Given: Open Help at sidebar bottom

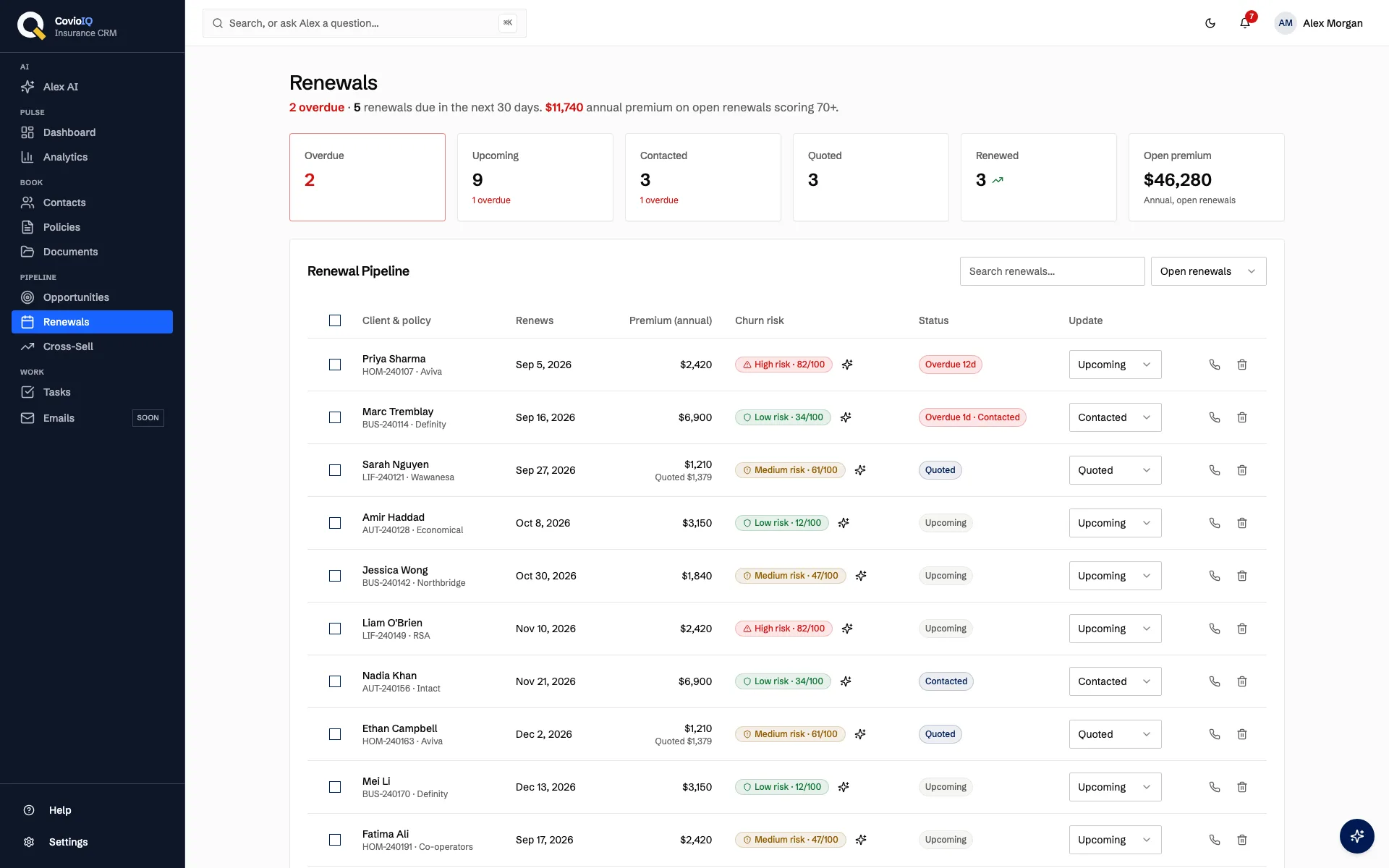Looking at the screenshot, I should click(92, 810).
